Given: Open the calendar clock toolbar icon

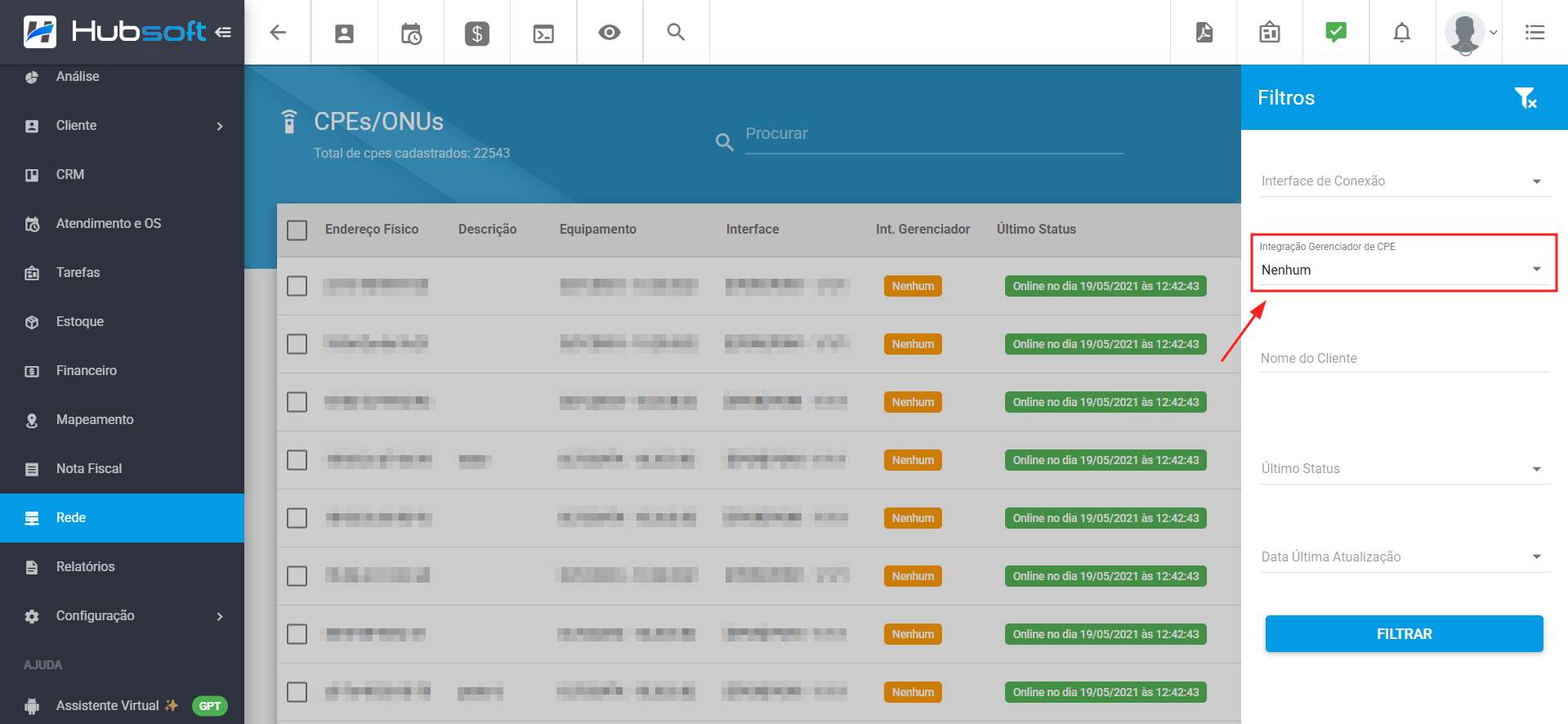Looking at the screenshot, I should point(411,34).
